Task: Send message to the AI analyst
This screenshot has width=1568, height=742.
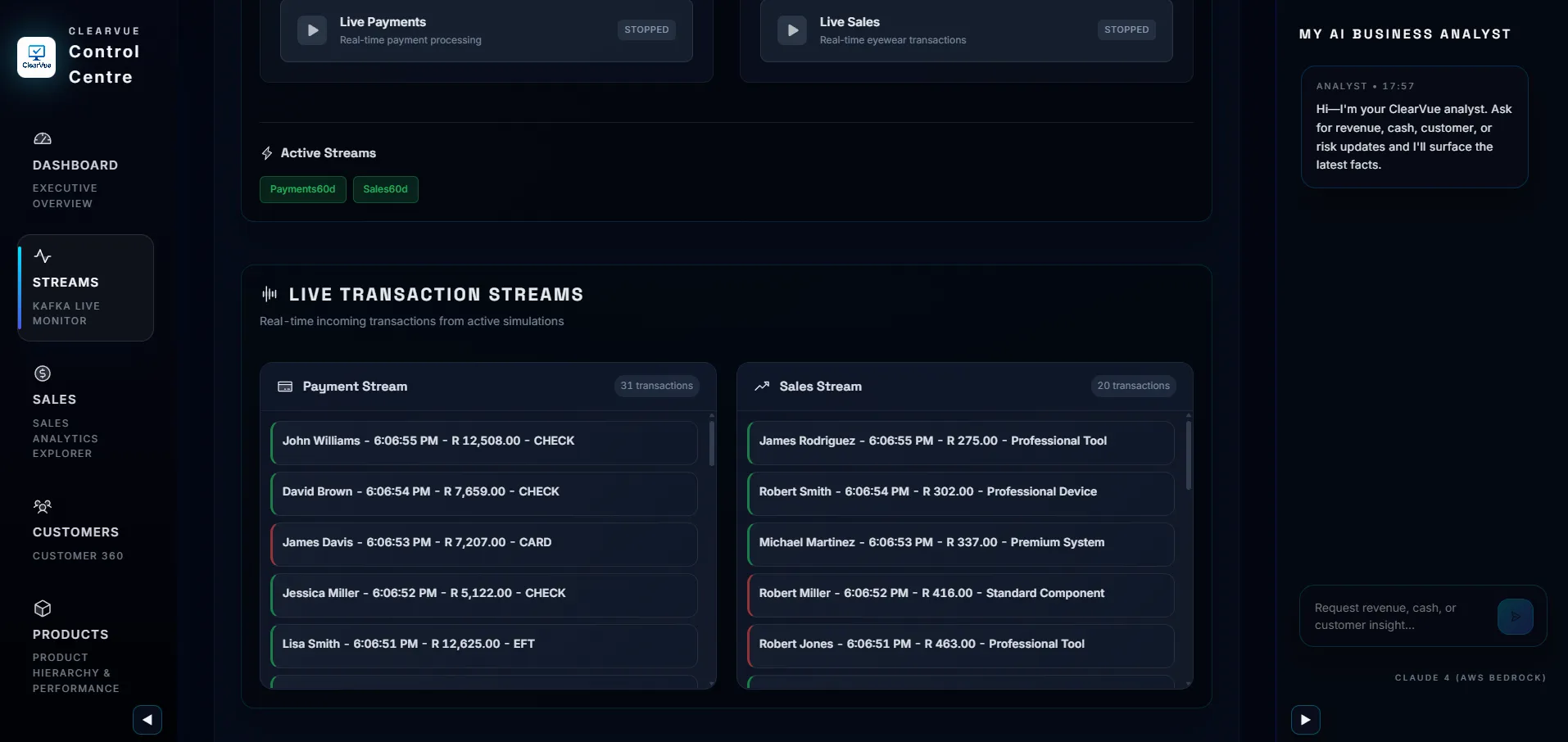Action: pos(1516,617)
